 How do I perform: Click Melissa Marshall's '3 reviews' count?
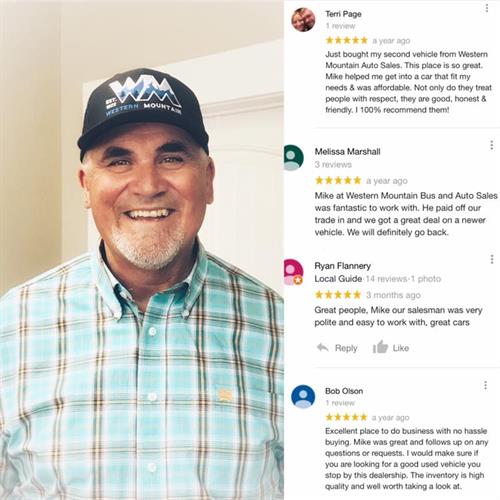pos(333,164)
